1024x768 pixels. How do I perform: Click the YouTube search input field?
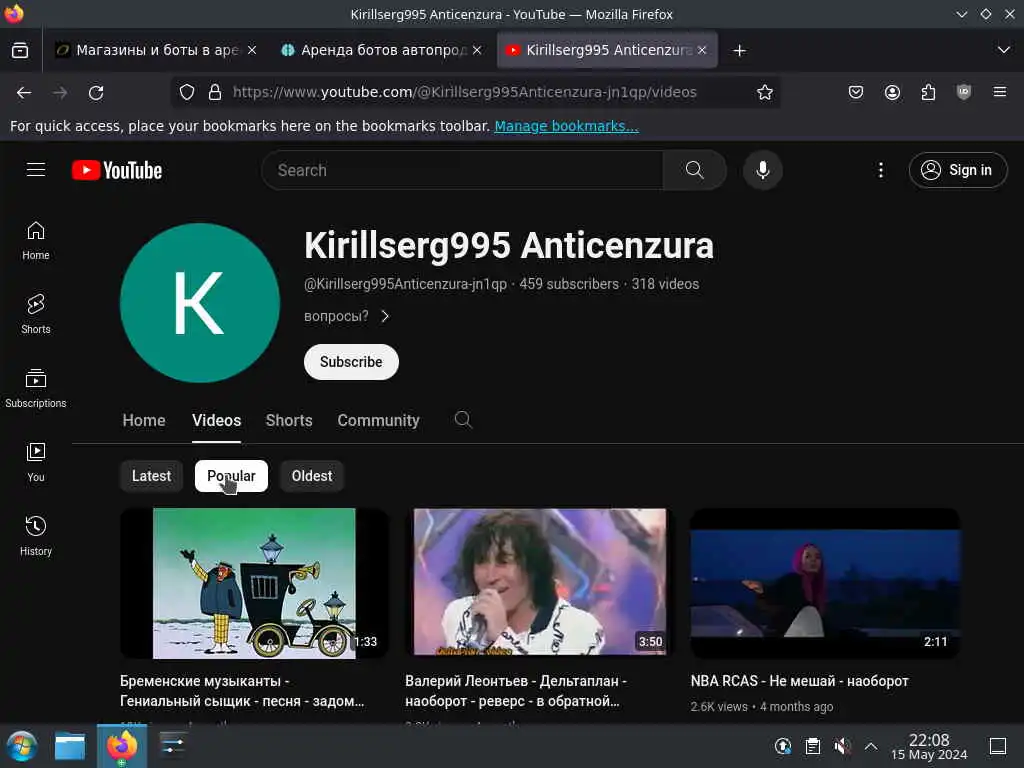462,170
